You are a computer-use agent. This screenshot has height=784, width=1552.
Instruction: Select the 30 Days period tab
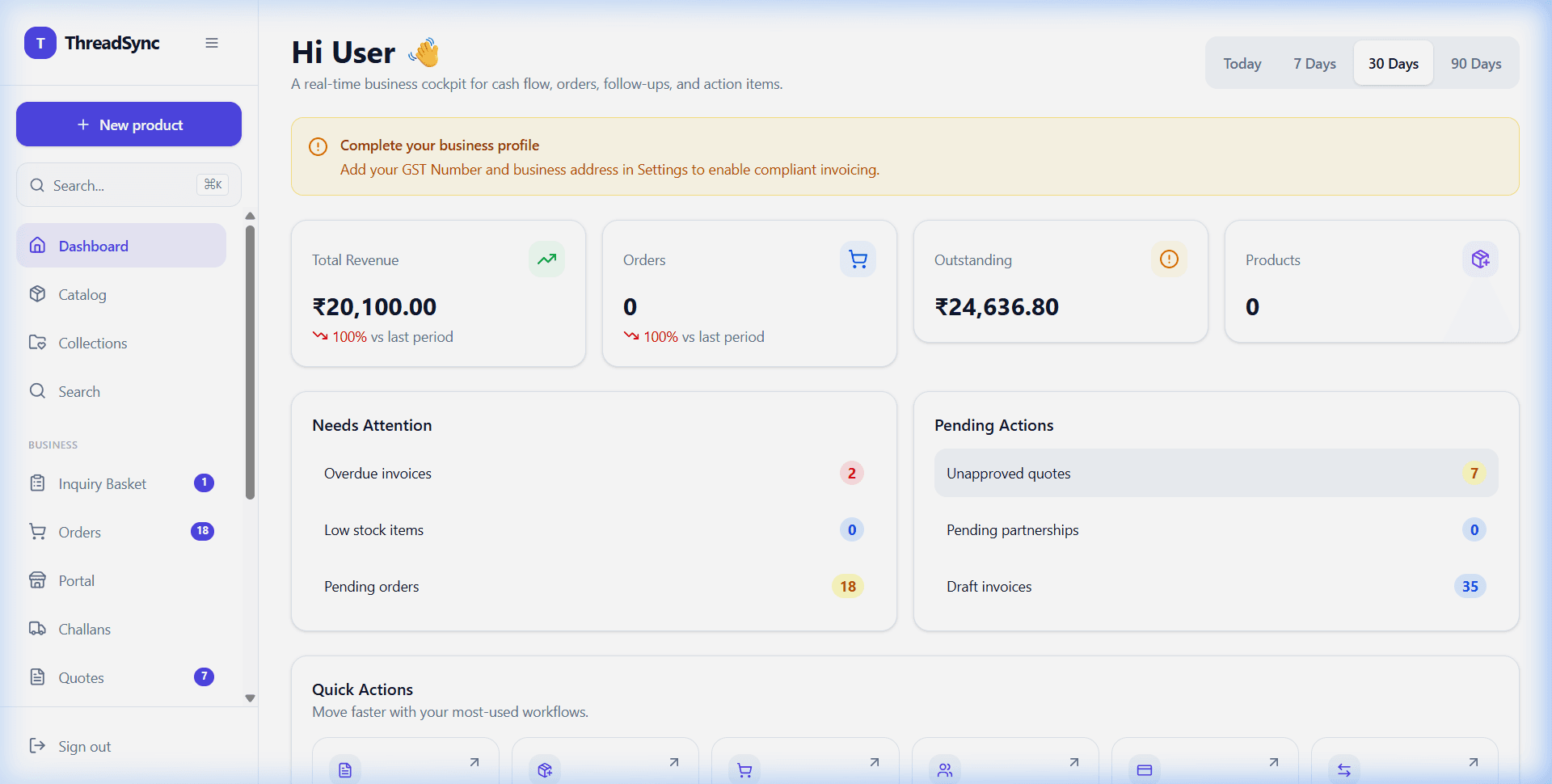(x=1394, y=63)
